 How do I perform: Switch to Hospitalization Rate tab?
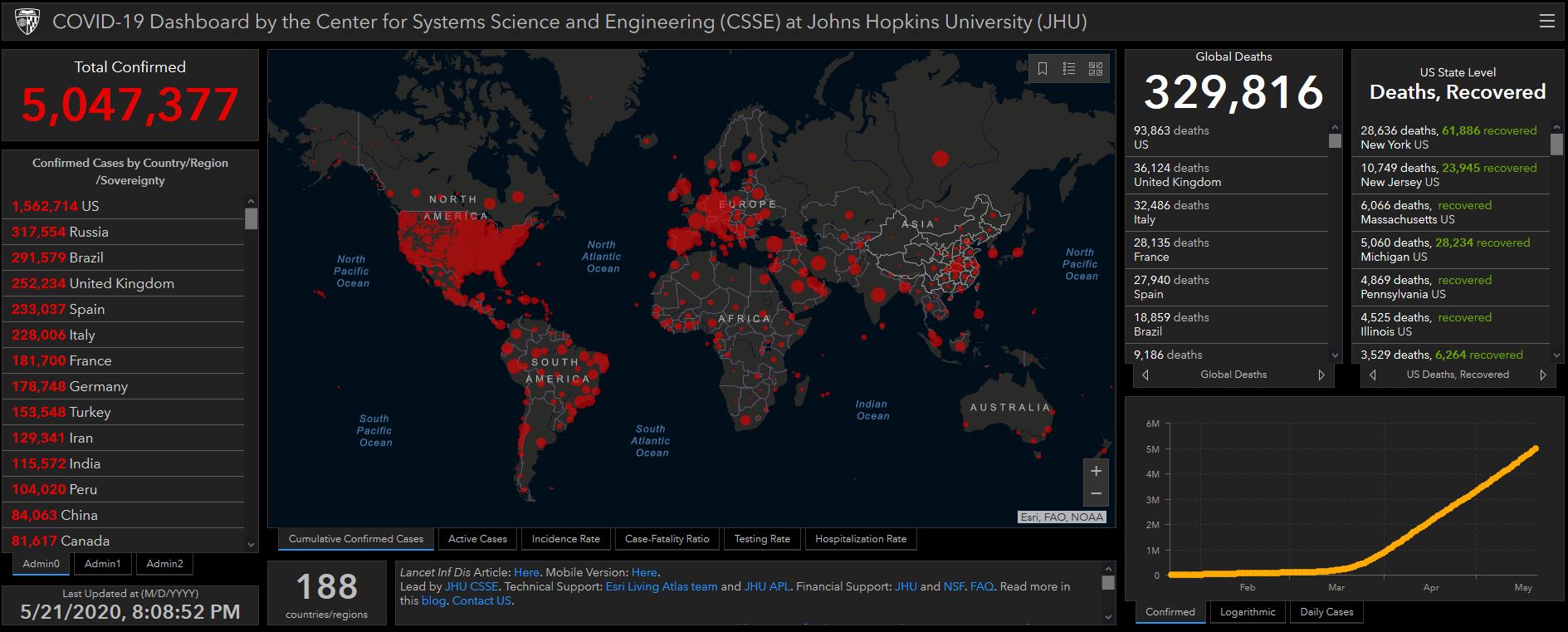pyautogui.click(x=861, y=539)
